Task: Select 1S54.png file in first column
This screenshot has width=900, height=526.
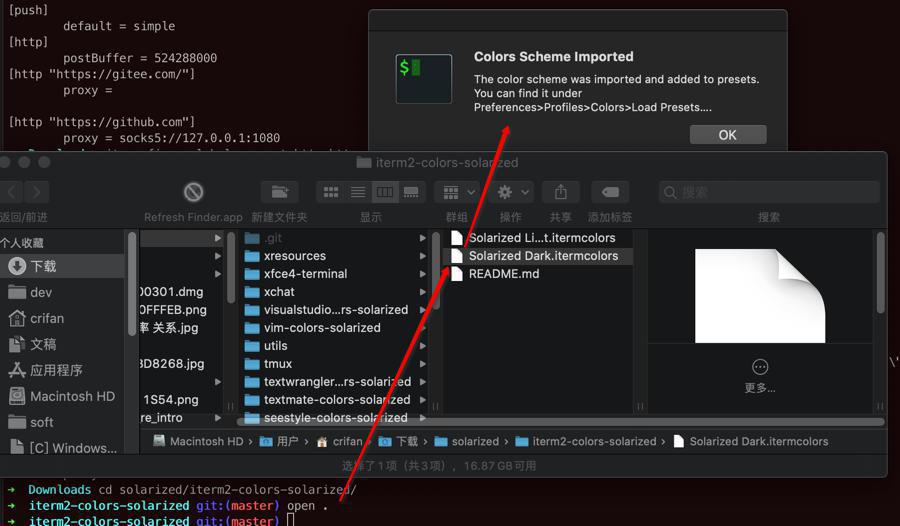Action: [x=171, y=400]
